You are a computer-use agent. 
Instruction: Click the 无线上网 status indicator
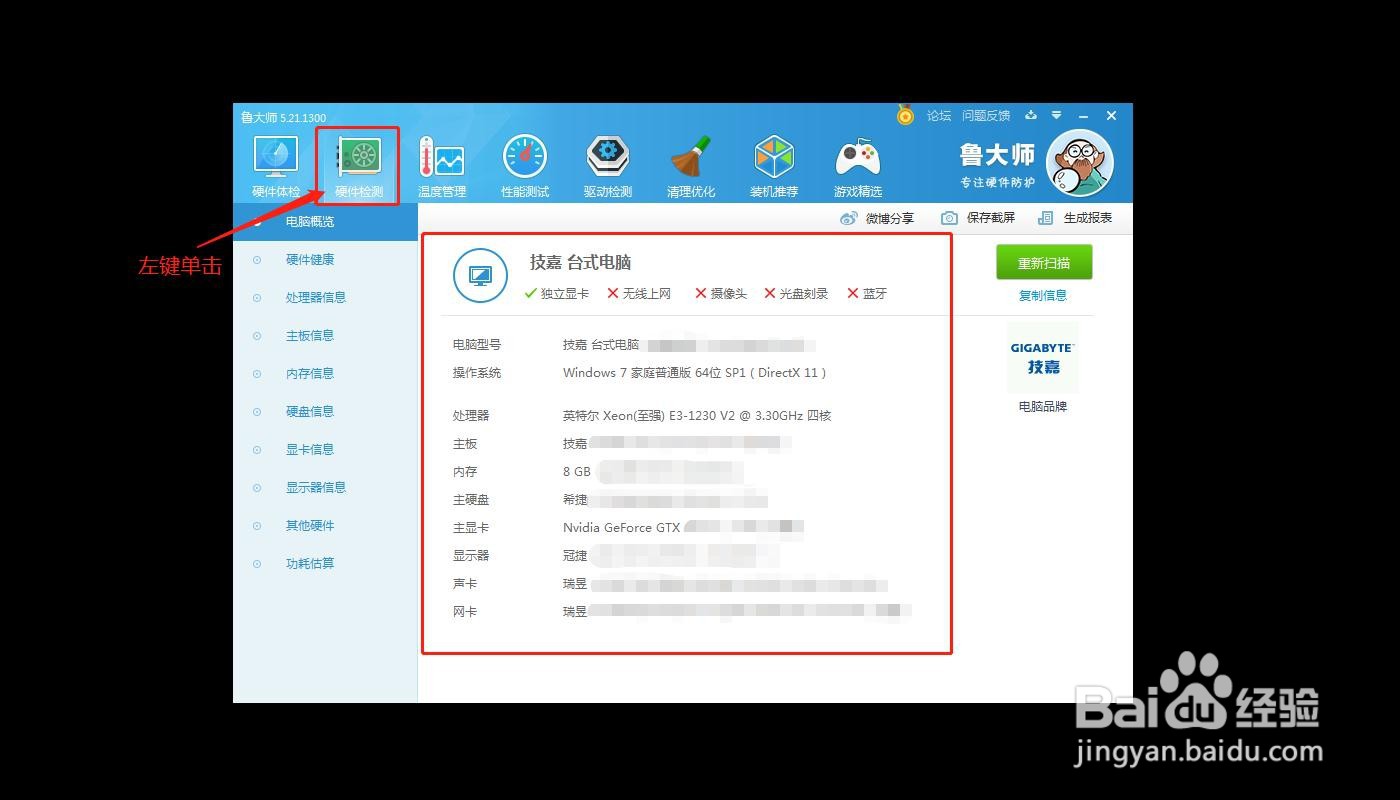pyautogui.click(x=639, y=294)
